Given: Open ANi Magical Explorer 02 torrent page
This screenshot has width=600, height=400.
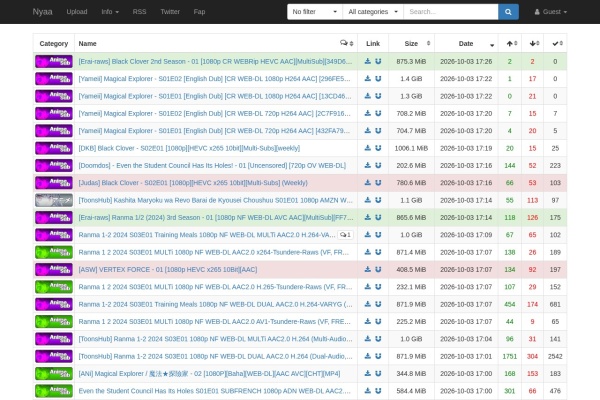Looking at the screenshot, I should tap(209, 374).
